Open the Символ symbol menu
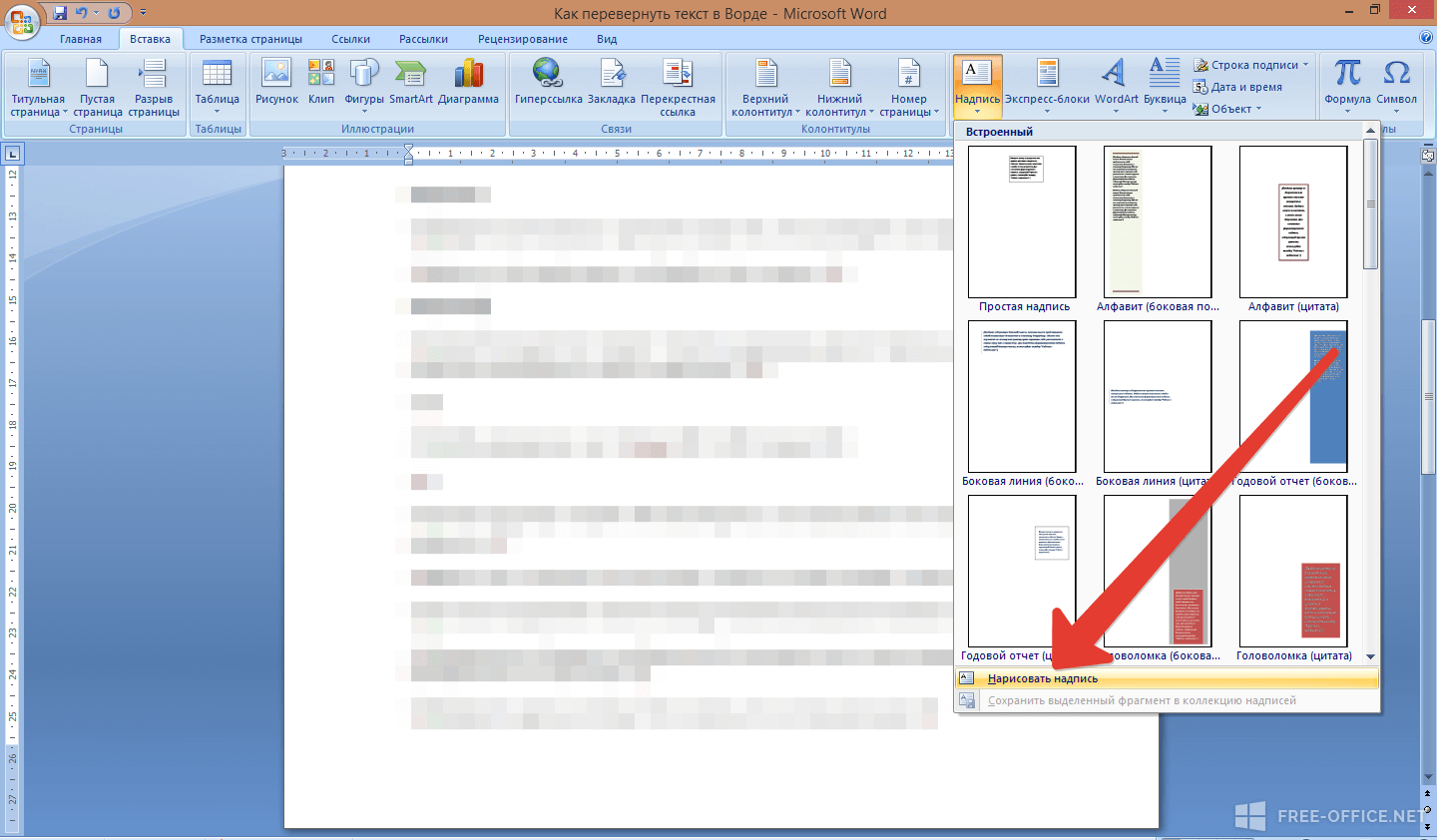The height and width of the screenshot is (840, 1437). coord(1396,85)
